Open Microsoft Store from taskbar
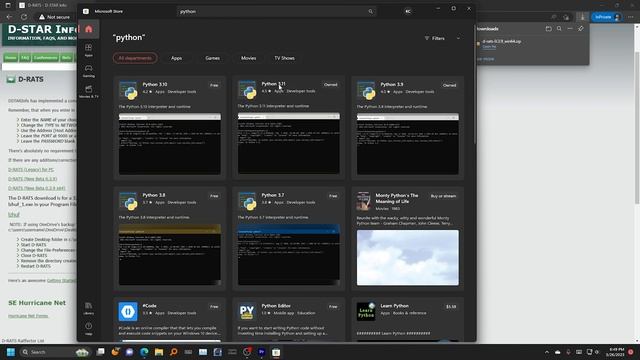 point(276,352)
